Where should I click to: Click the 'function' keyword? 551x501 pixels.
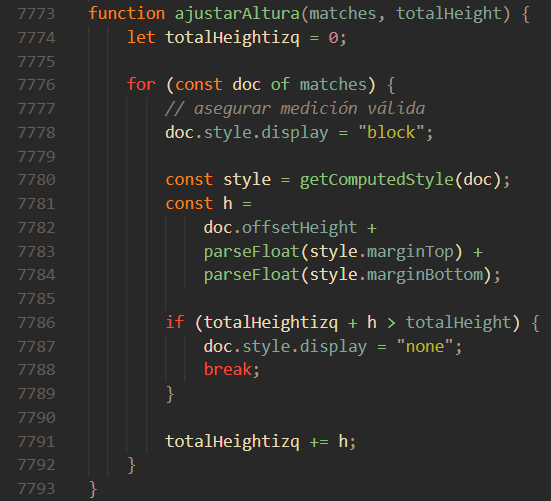[x=127, y=14]
